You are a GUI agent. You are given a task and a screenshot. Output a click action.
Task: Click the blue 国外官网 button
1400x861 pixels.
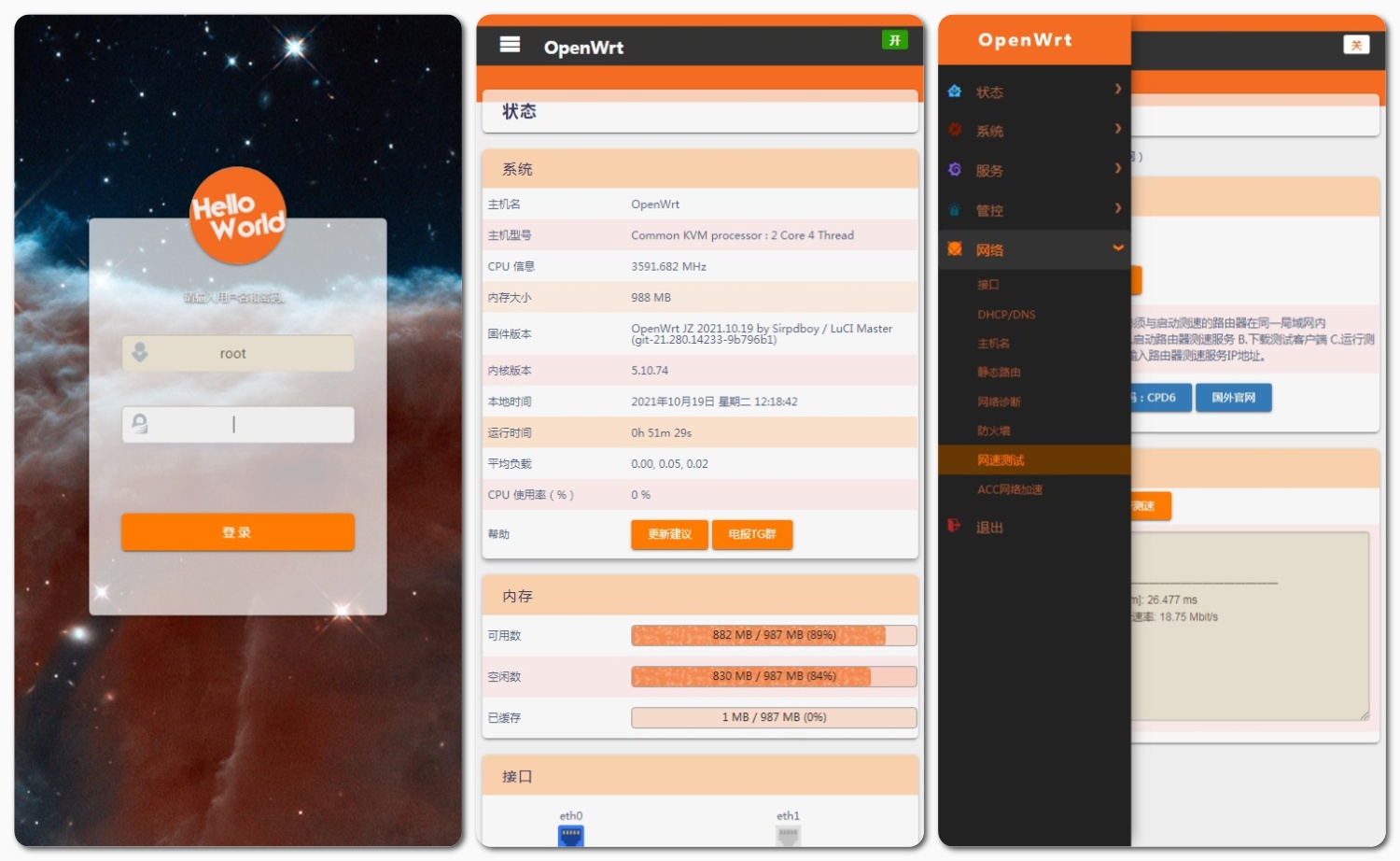1233,398
